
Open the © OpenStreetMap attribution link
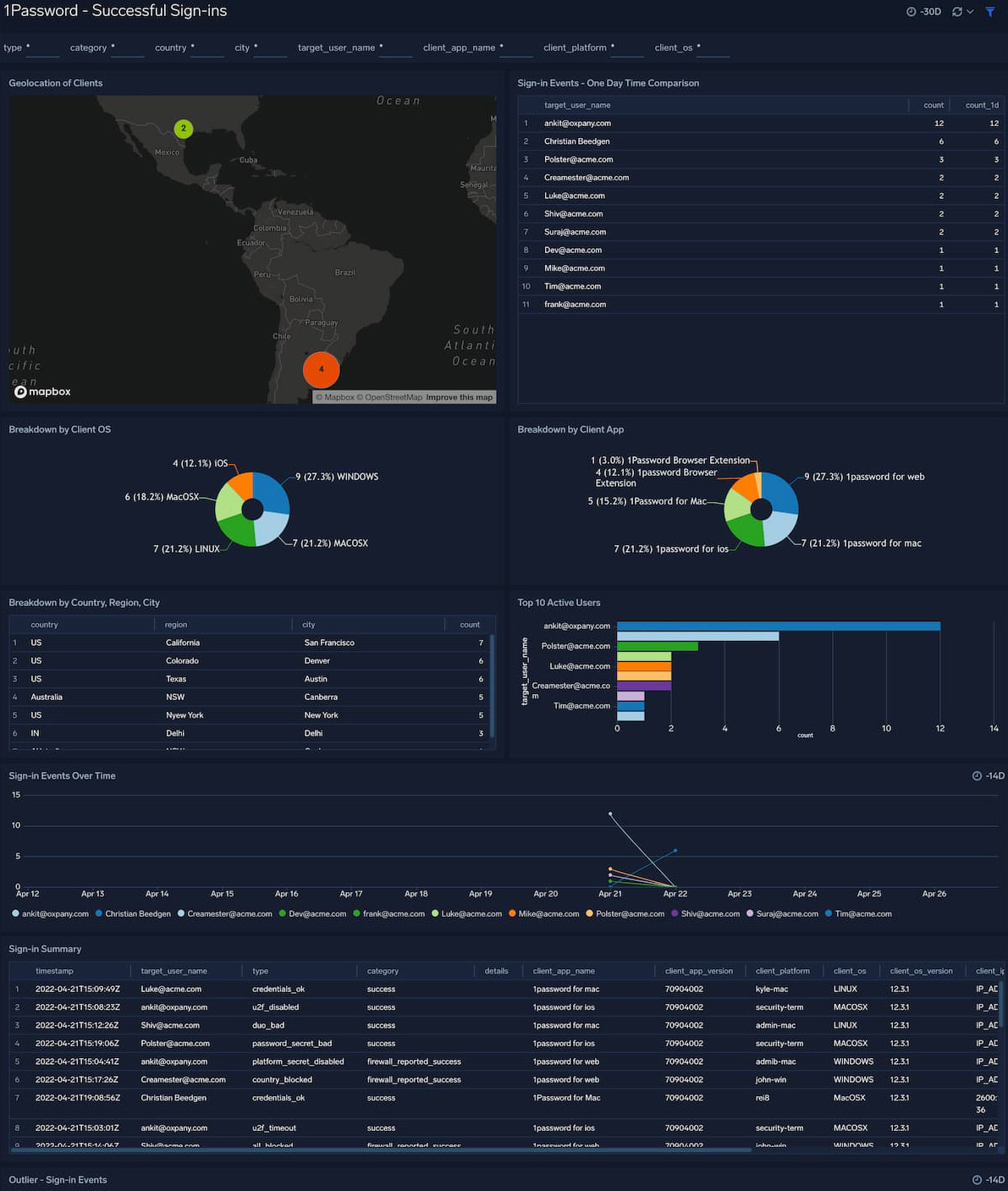click(x=389, y=398)
